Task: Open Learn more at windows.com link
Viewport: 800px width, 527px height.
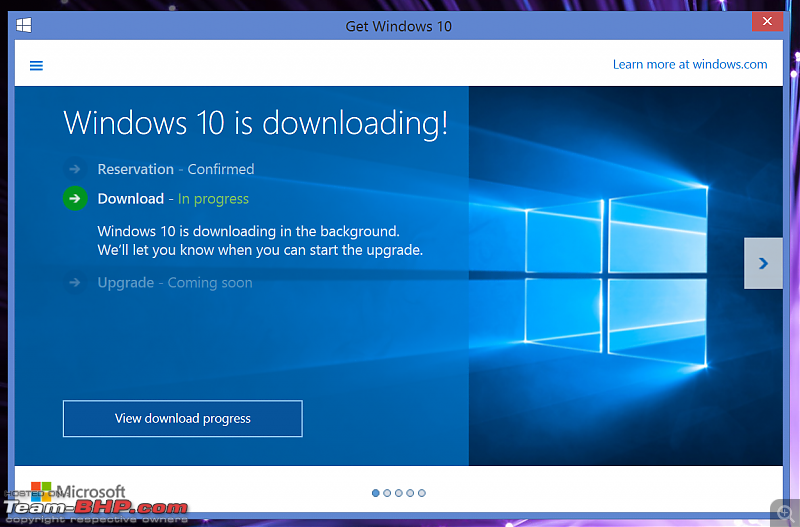Action: [x=690, y=64]
